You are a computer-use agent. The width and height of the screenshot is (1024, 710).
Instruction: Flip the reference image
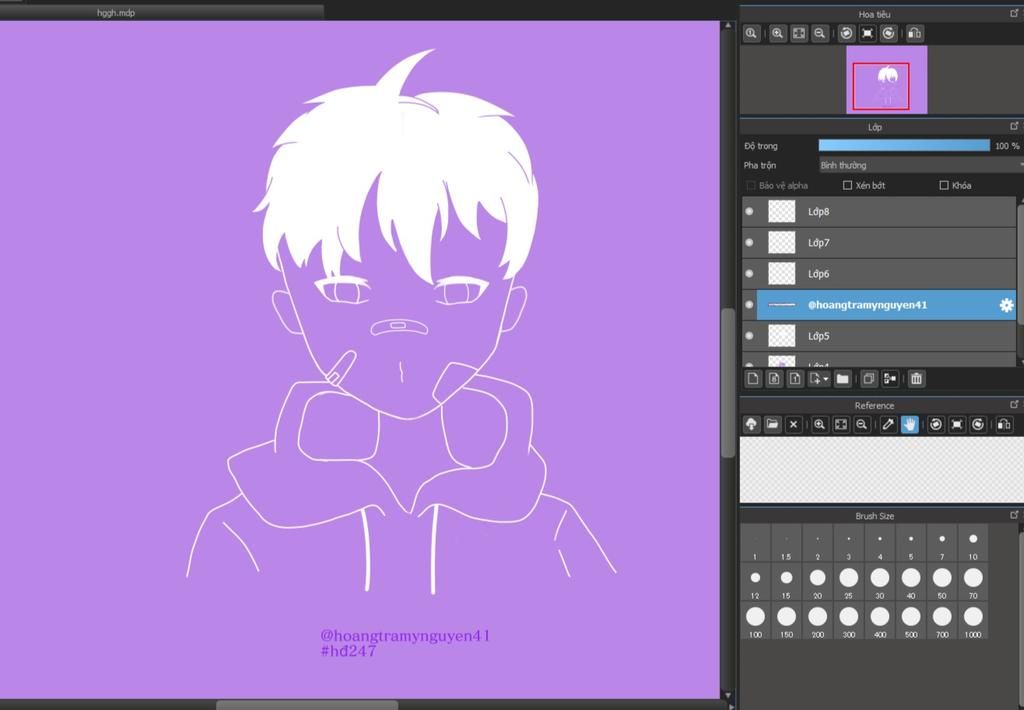click(x=1004, y=425)
